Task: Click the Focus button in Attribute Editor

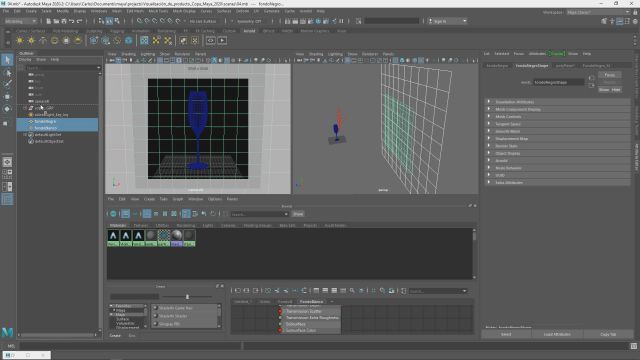Action: tap(610, 75)
